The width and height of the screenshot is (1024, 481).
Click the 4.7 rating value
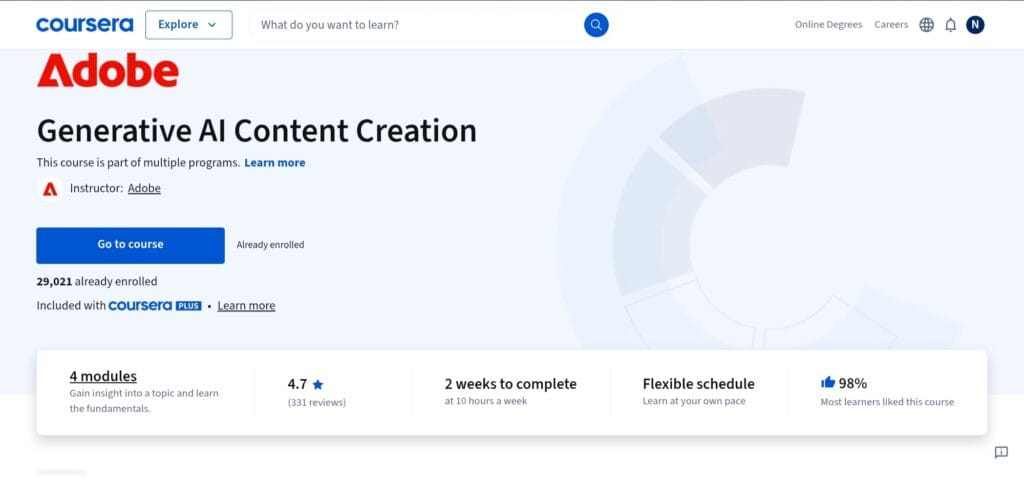pos(297,384)
